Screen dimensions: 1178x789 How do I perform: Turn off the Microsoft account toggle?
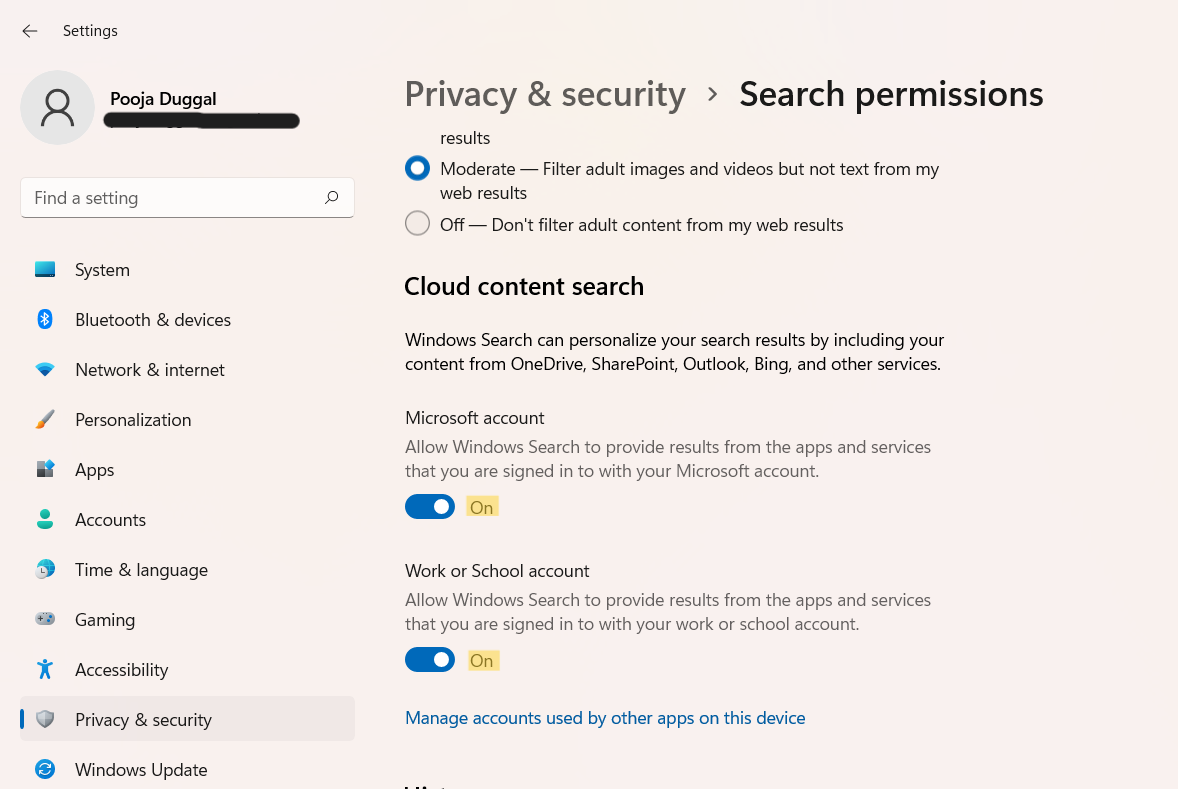pos(430,507)
